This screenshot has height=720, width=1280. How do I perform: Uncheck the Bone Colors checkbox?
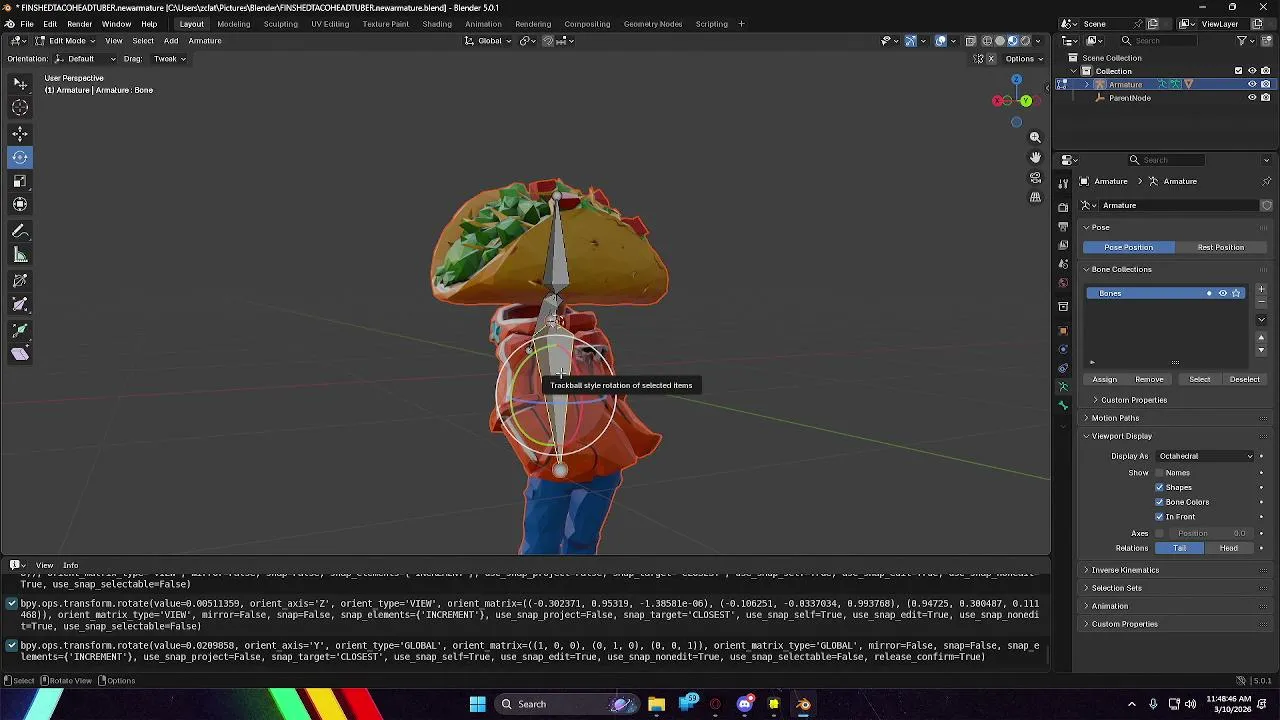point(1160,502)
